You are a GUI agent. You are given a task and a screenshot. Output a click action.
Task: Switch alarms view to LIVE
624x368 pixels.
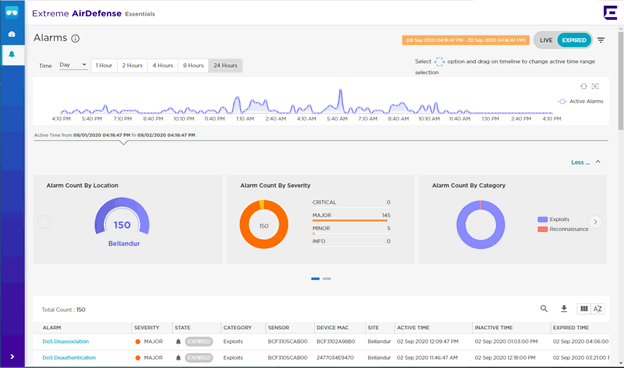[546, 40]
